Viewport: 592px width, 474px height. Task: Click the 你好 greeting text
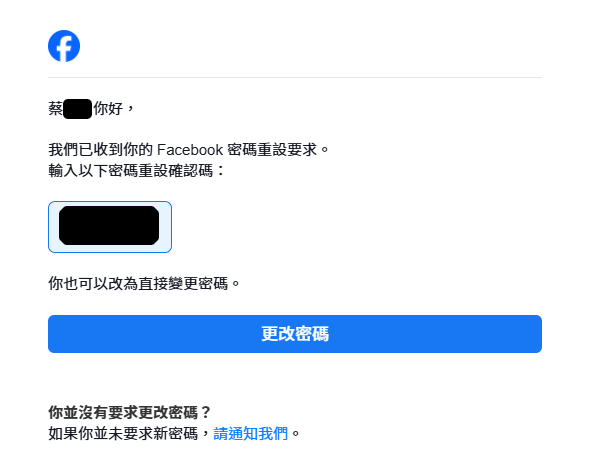pos(108,109)
